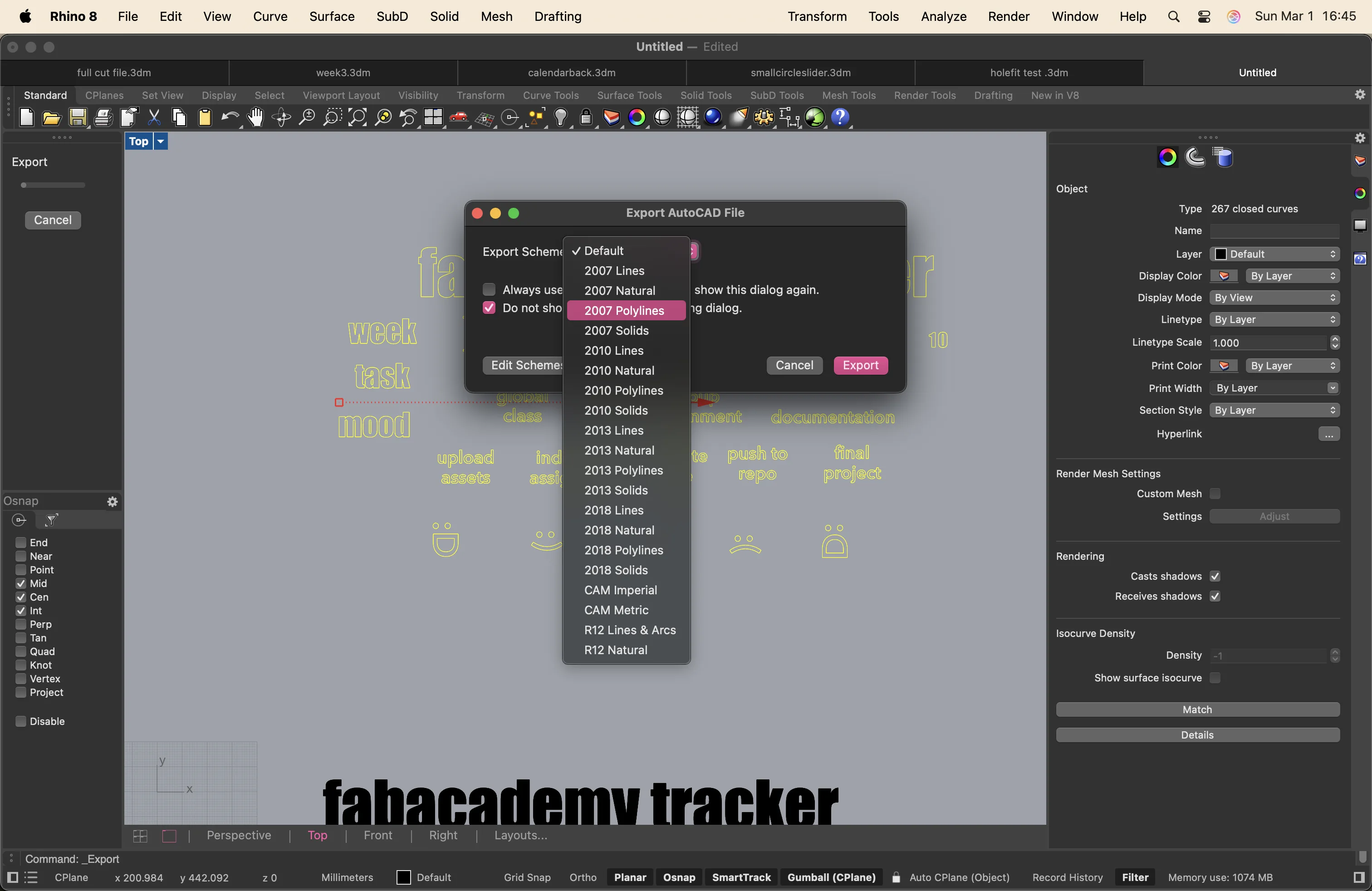The height and width of the screenshot is (891, 1372).
Task: Enable the End osnap checkbox
Action: click(x=21, y=542)
